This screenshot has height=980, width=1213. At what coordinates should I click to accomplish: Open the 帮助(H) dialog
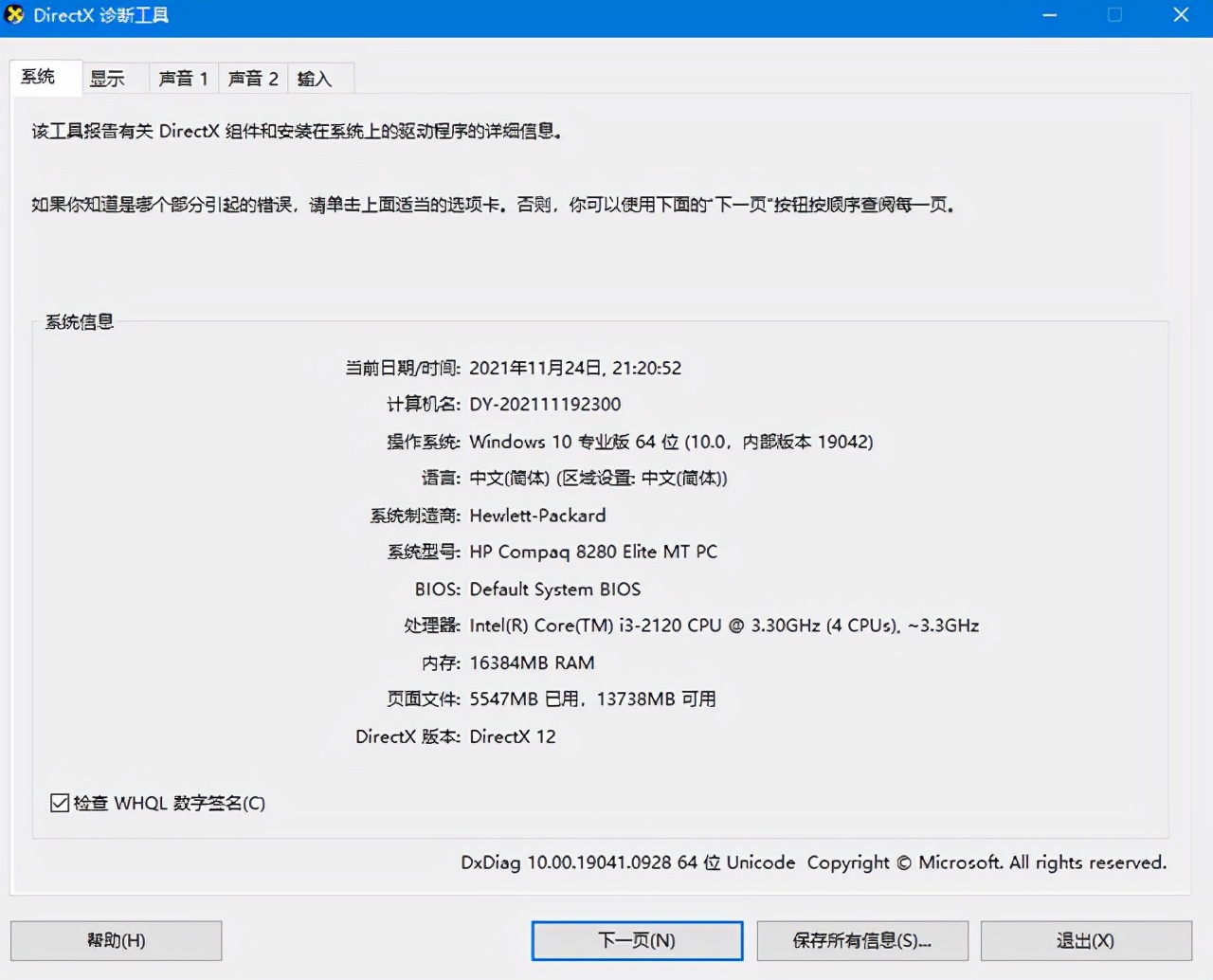click(115, 940)
